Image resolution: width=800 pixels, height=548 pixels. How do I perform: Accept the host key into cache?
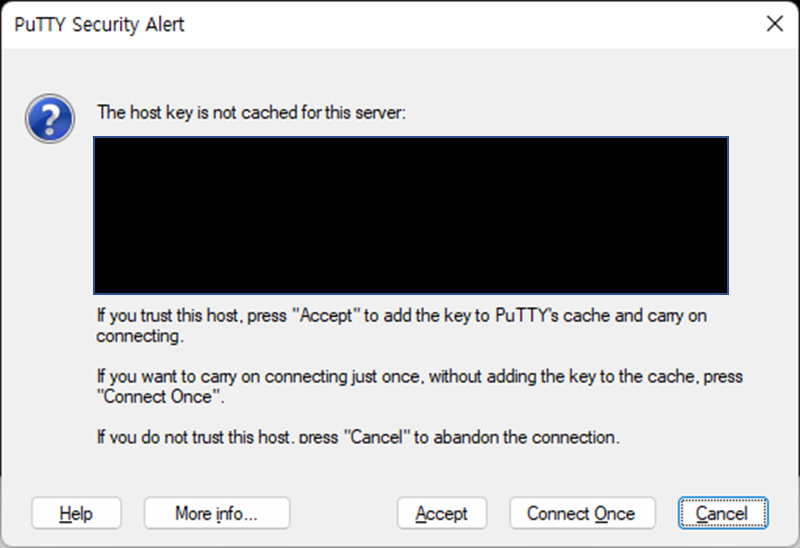442,513
